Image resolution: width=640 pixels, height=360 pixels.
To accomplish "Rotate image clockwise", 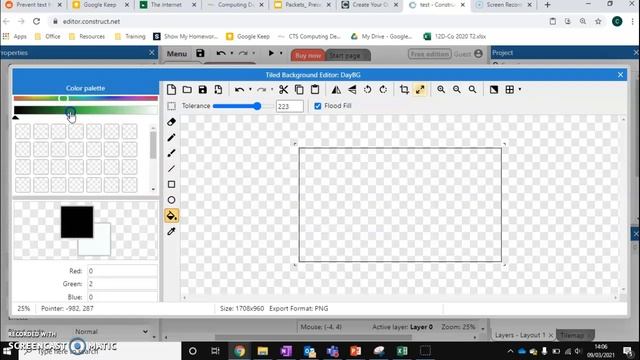I will (383, 89).
